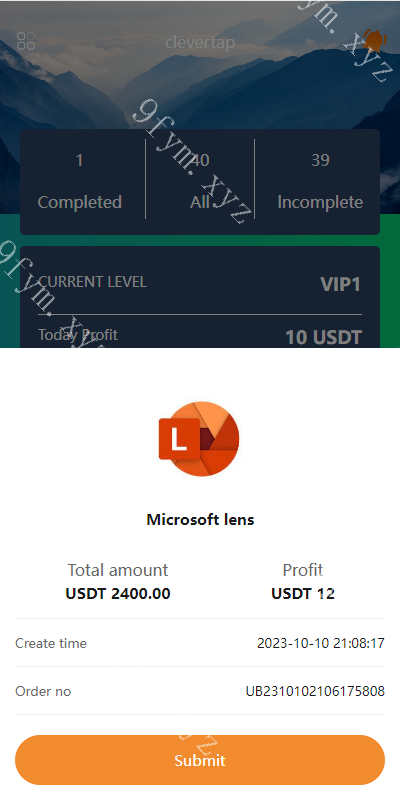The width and height of the screenshot is (400, 788).
Task: Select the Completed tasks counter
Action: tap(79, 181)
